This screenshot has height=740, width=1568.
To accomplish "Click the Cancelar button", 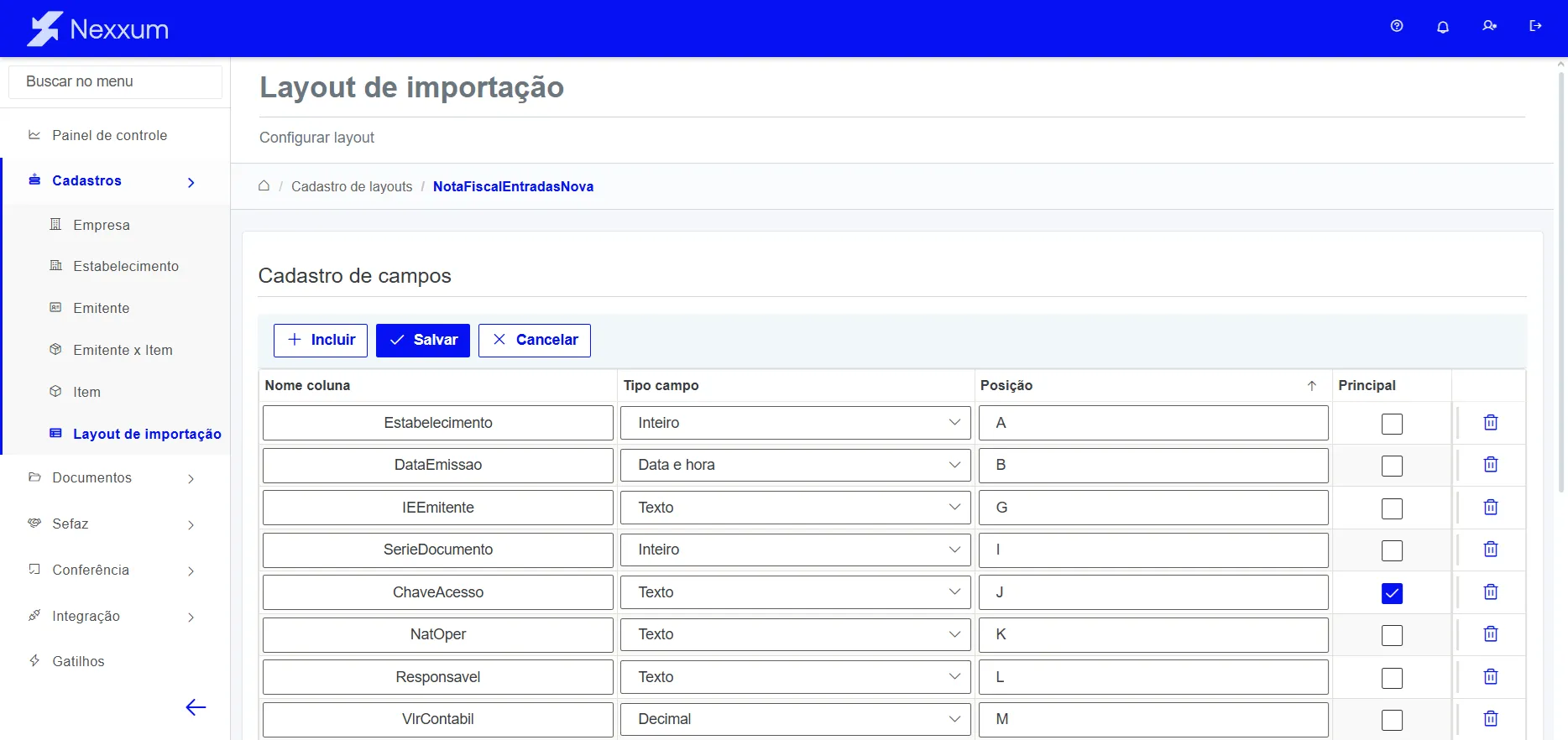I will click(535, 340).
